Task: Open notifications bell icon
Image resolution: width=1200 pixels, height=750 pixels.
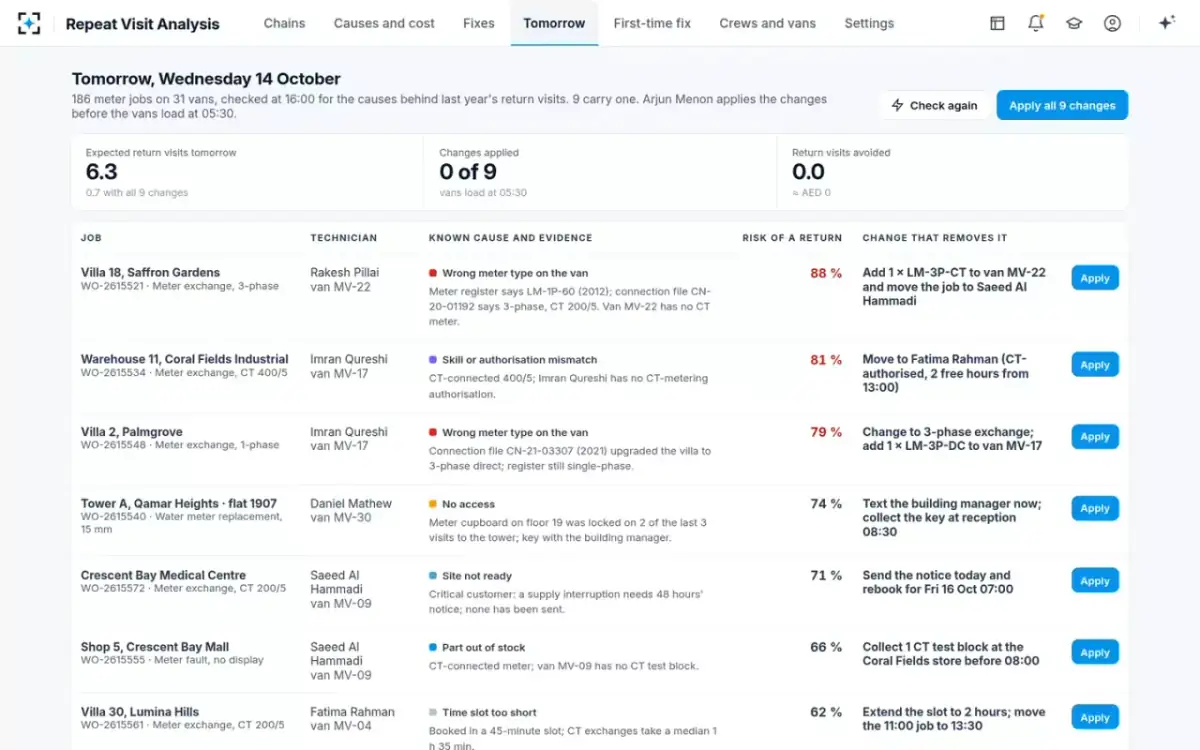Action: point(1036,23)
